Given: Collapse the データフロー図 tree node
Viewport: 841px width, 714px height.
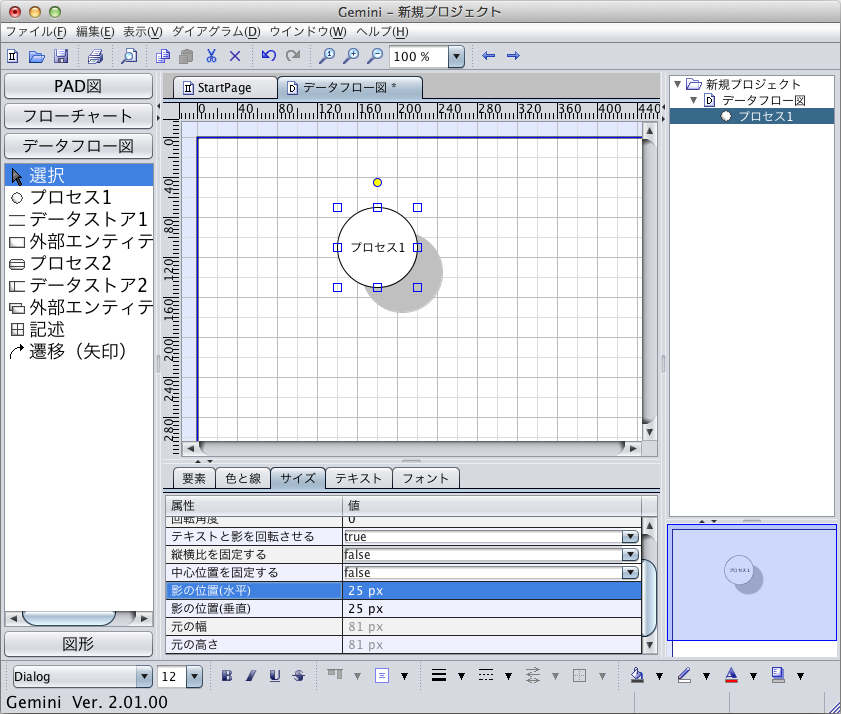Looking at the screenshot, I should pyautogui.click(x=694, y=100).
